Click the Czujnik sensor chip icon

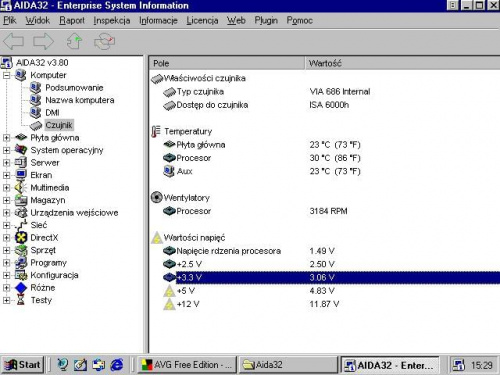point(36,126)
